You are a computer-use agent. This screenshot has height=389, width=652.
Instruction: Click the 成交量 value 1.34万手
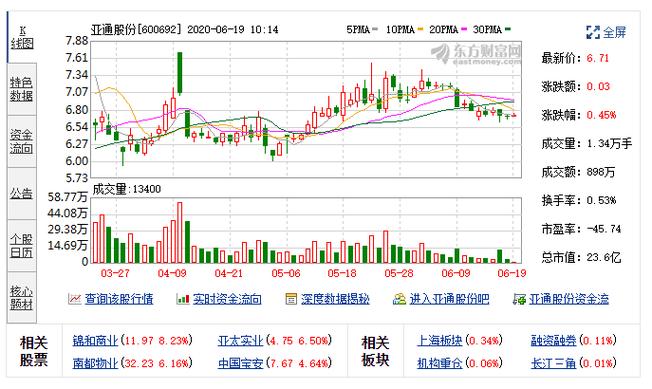609,144
